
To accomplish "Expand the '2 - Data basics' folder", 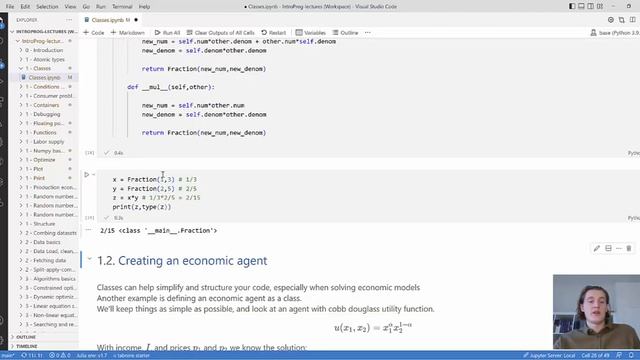I will (x=44, y=242).
